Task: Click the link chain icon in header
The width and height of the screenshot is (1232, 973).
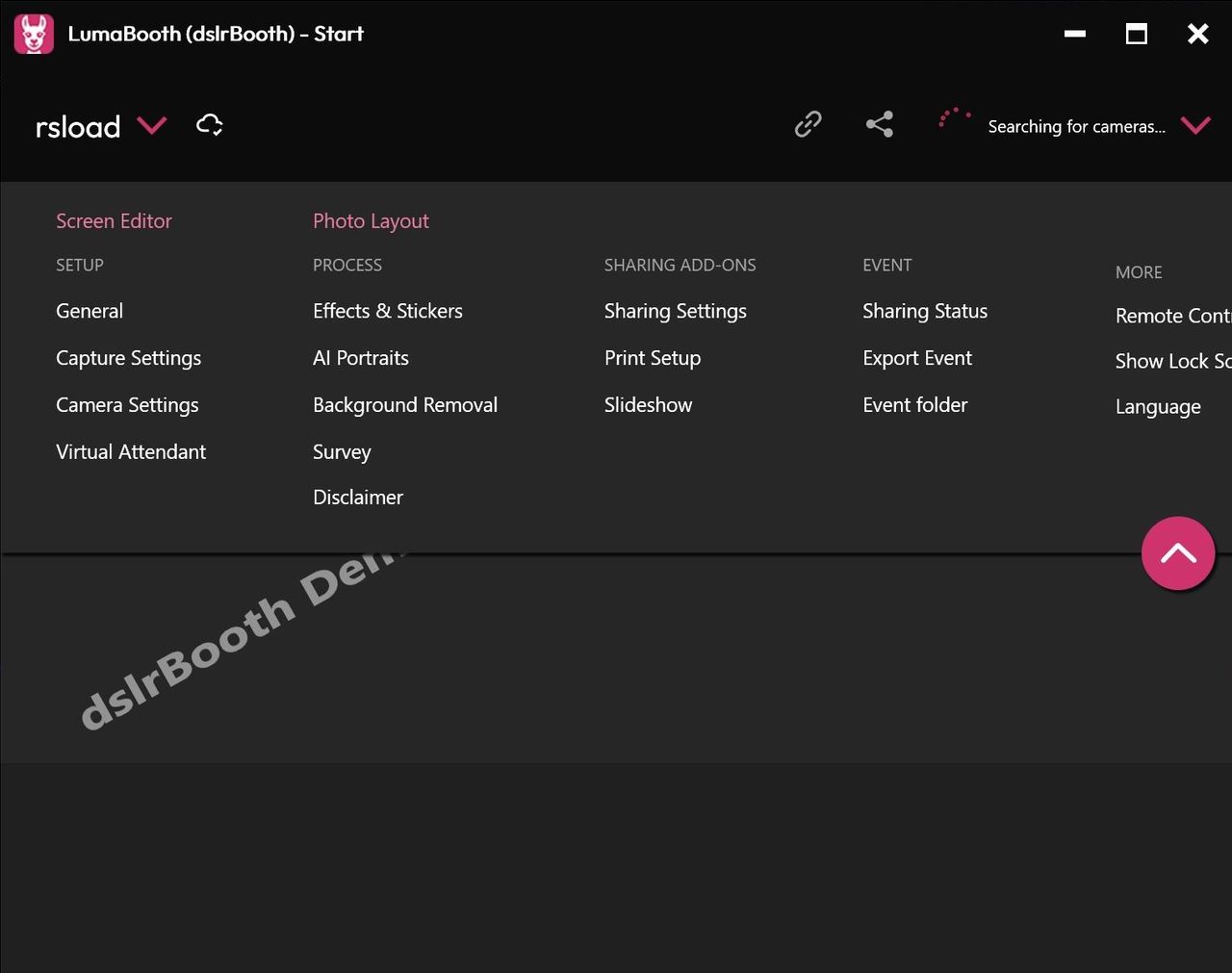Action: 808,124
